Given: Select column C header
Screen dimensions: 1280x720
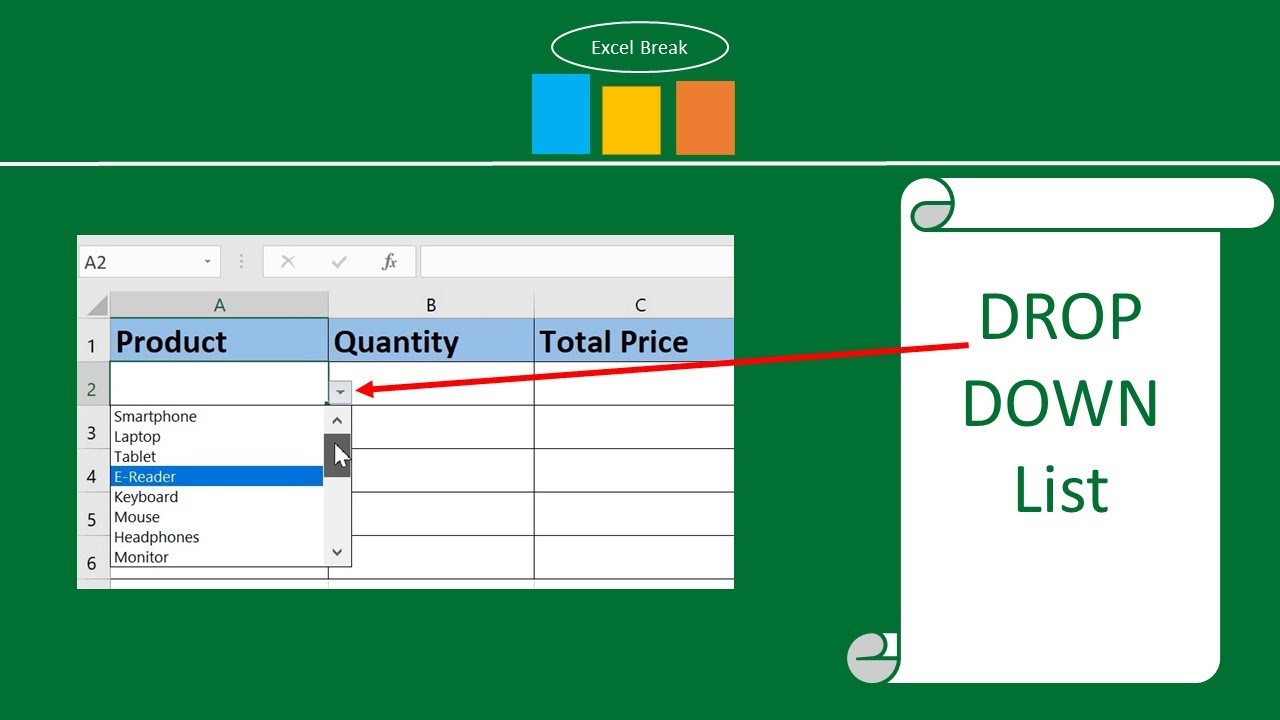Looking at the screenshot, I should coord(634,305).
